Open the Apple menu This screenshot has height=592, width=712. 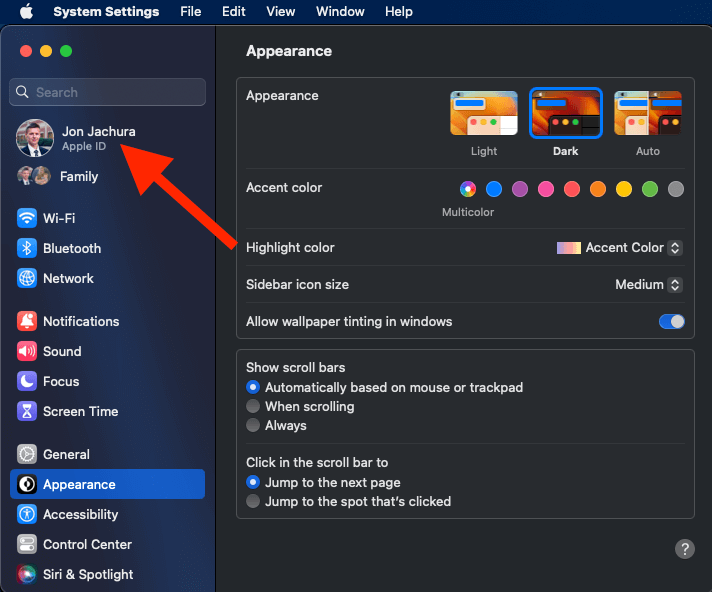click(x=26, y=11)
